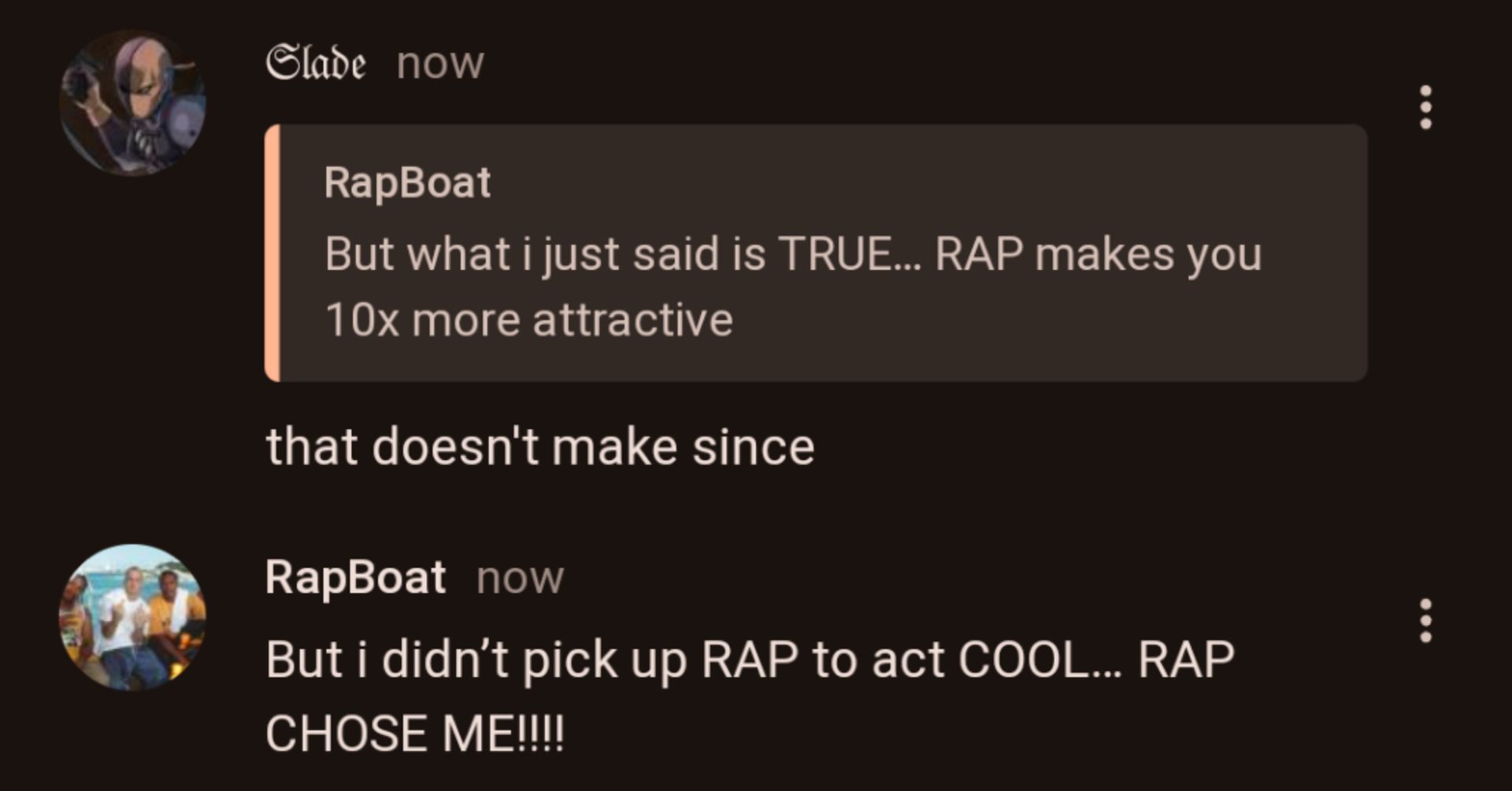1512x791 pixels.
Task: Open RapBoat's message options three-dot menu
Action: (1425, 620)
